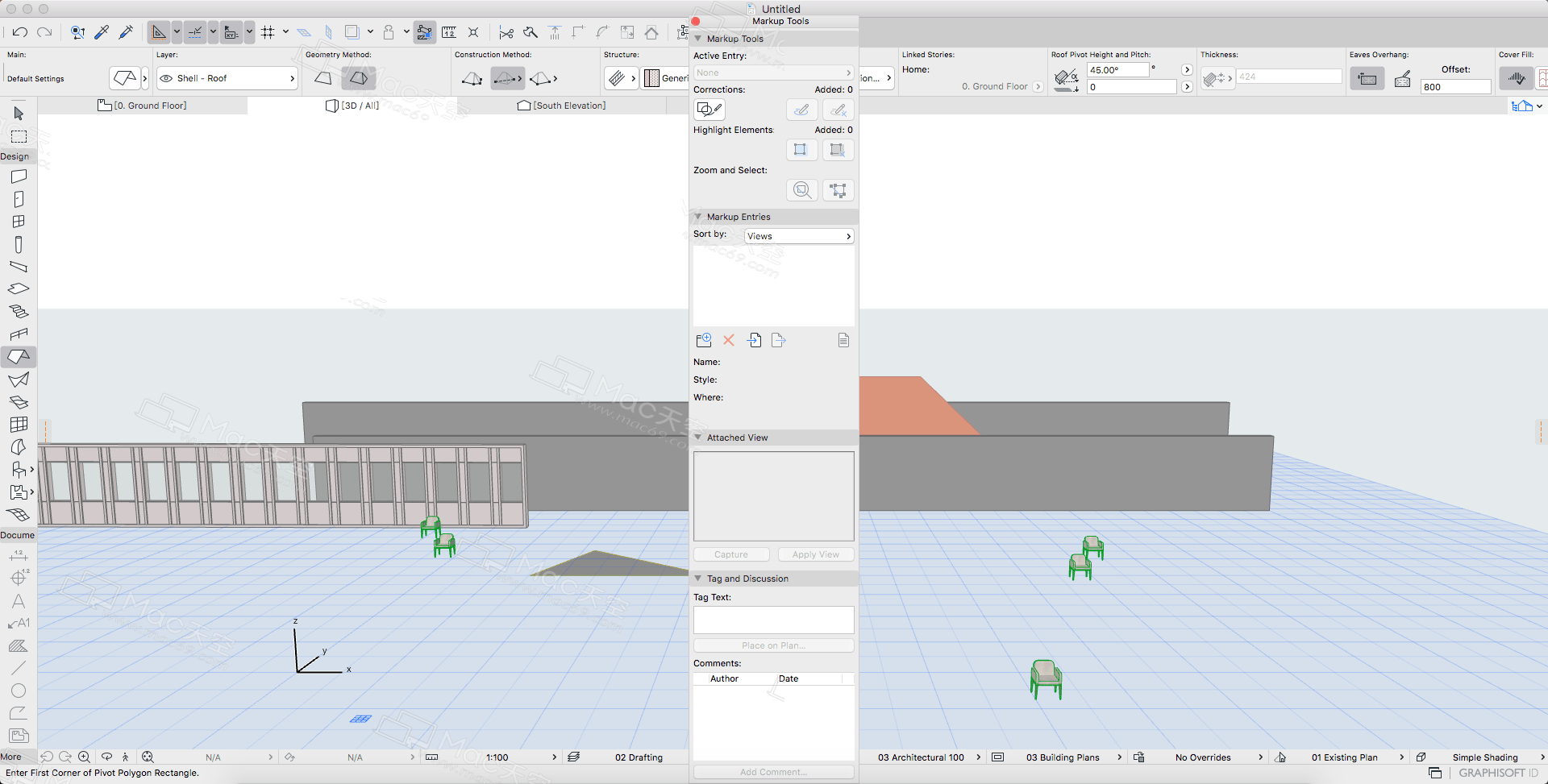
Task: Click Zoom to highlighted elements magnifier
Action: (801, 190)
